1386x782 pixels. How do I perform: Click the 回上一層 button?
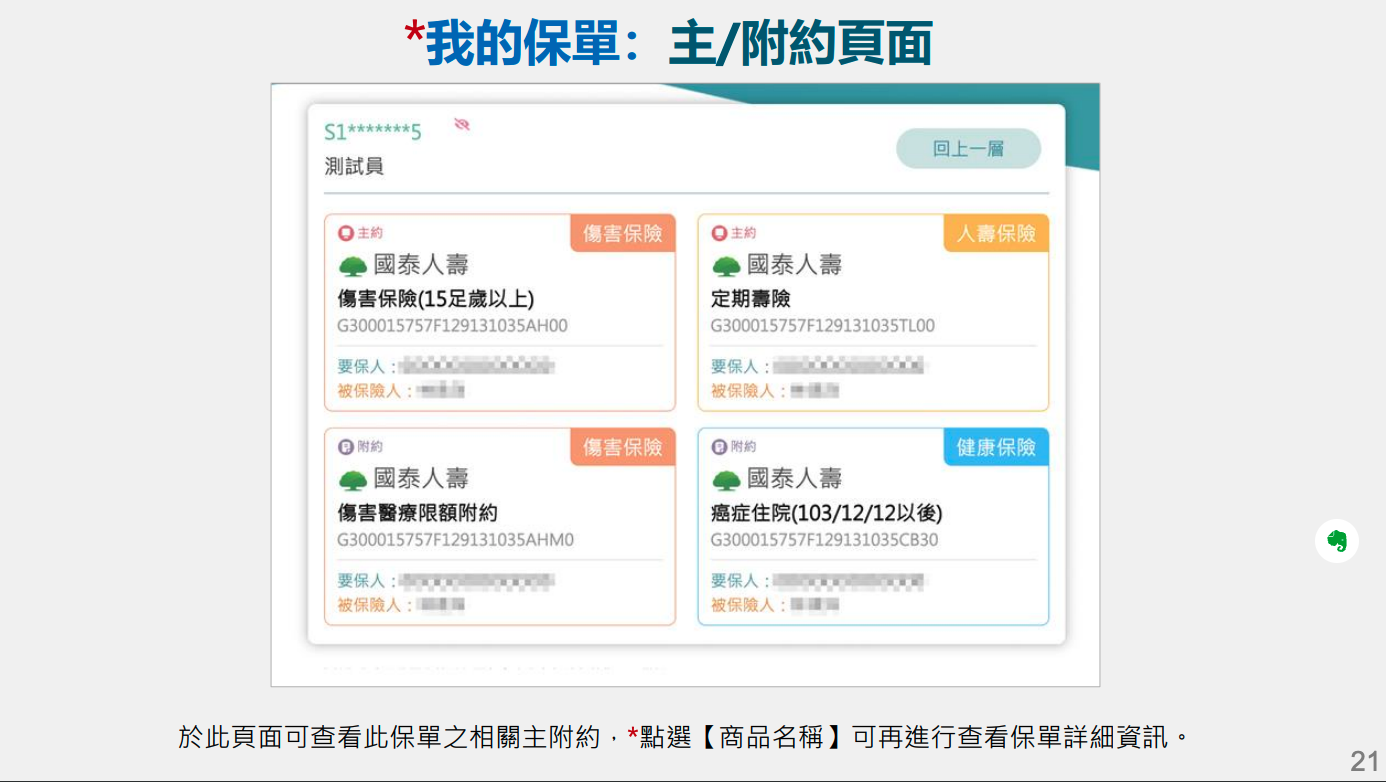(x=967, y=149)
